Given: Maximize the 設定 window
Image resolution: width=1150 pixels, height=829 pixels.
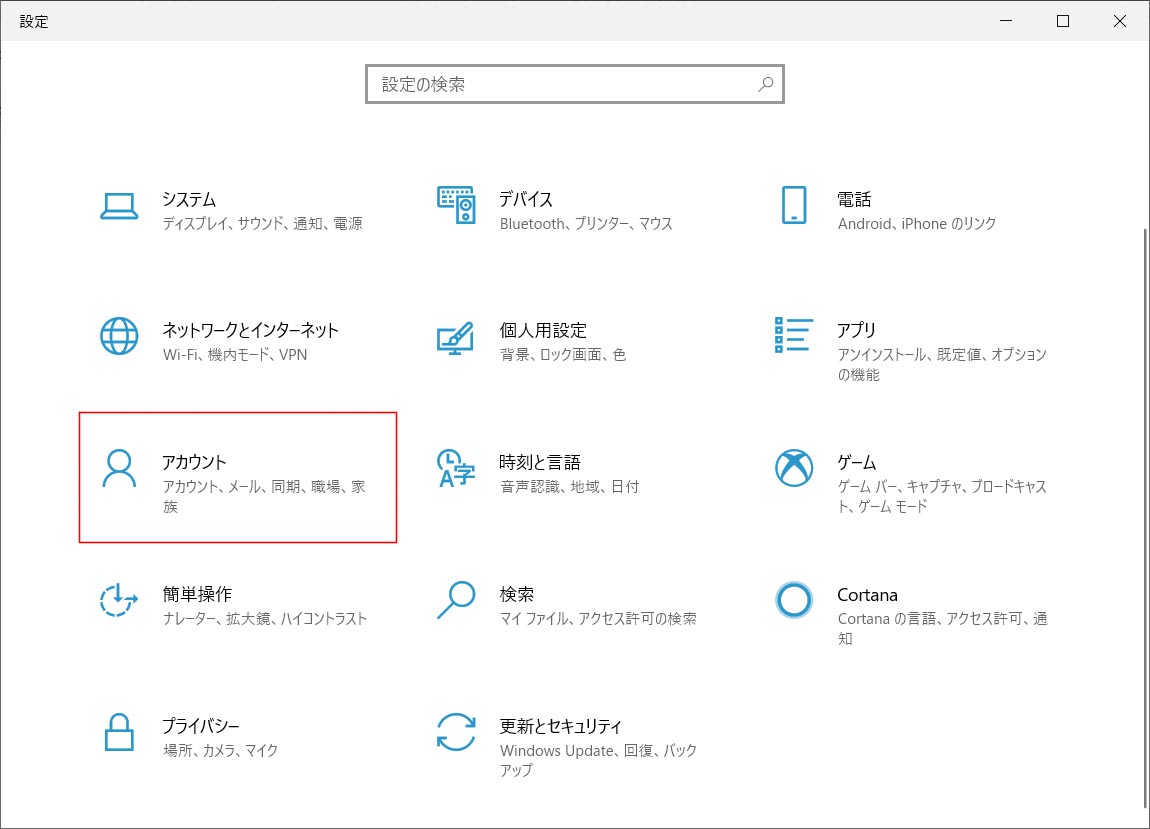Looking at the screenshot, I should point(1063,21).
